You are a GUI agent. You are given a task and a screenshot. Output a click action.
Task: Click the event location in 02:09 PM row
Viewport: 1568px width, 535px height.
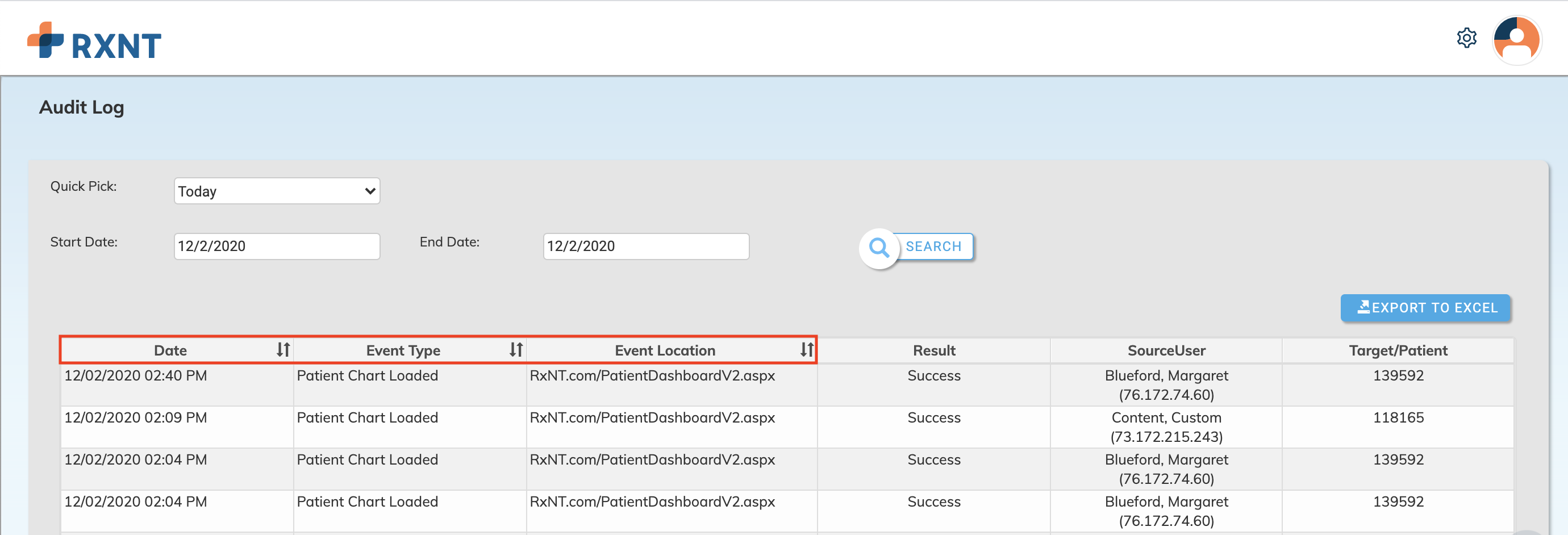(652, 417)
